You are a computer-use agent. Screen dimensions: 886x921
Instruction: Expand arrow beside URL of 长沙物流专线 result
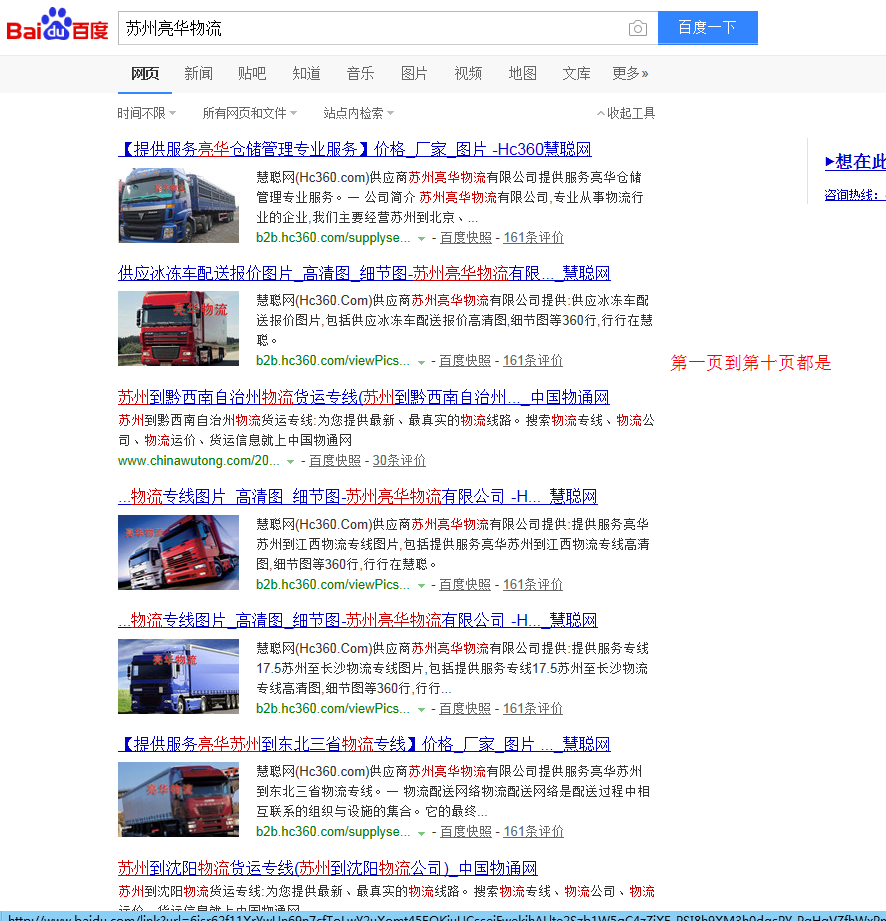[421, 710]
